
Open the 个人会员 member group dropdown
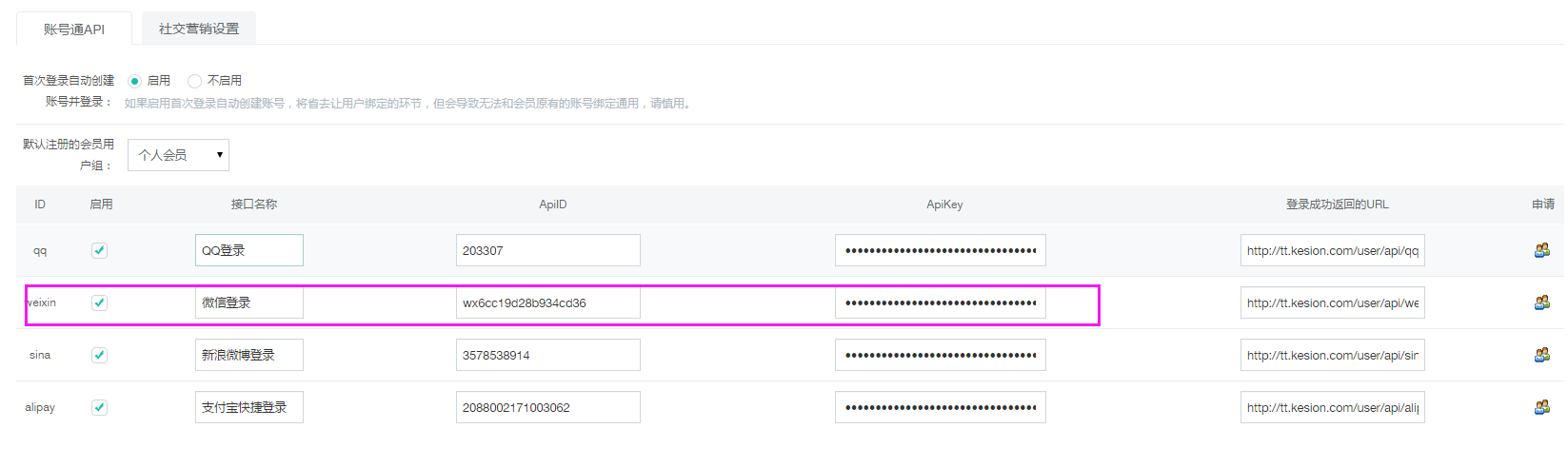[x=178, y=155]
